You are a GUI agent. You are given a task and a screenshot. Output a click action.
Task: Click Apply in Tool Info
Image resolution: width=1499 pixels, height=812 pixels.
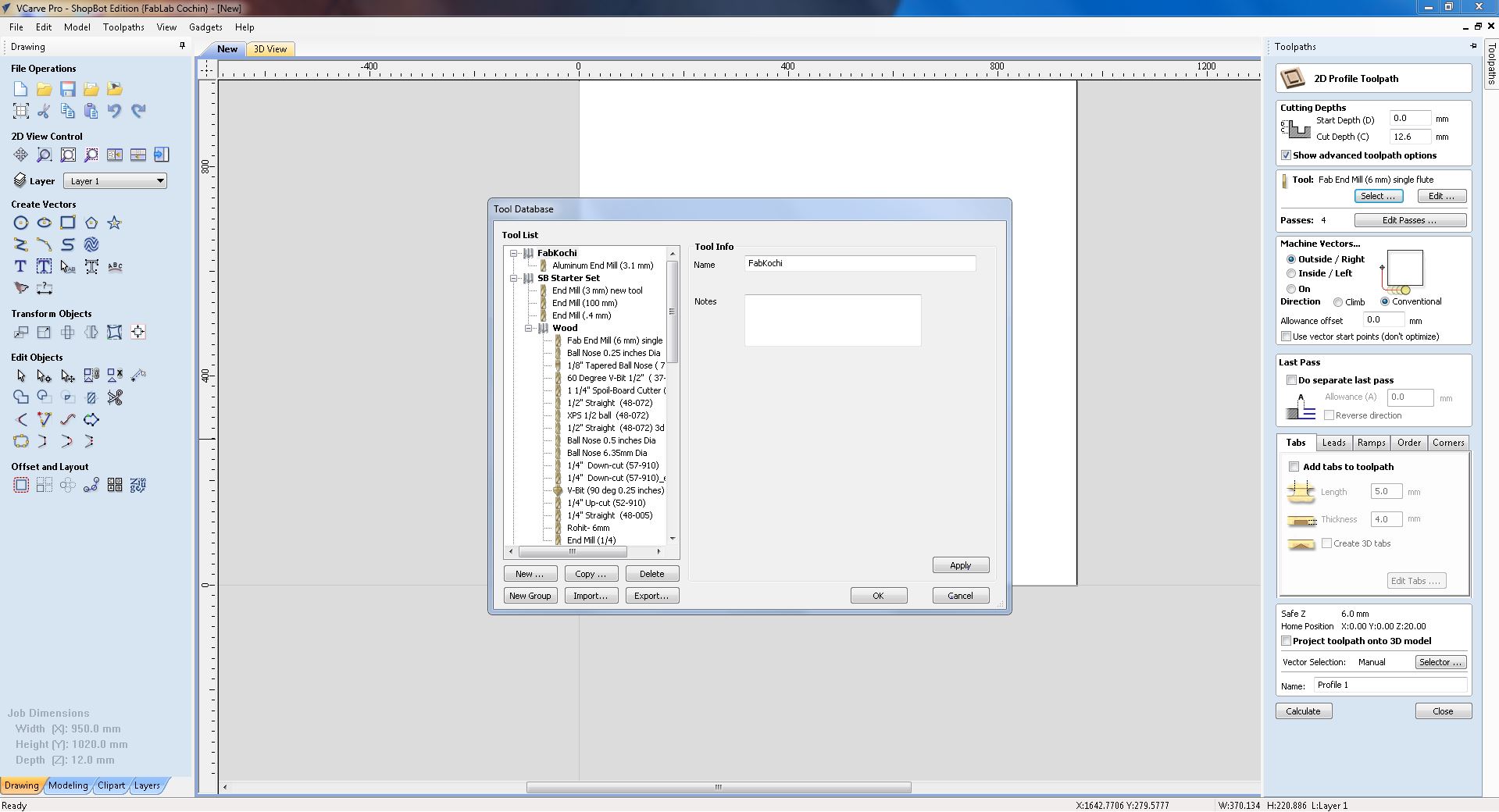coord(961,565)
